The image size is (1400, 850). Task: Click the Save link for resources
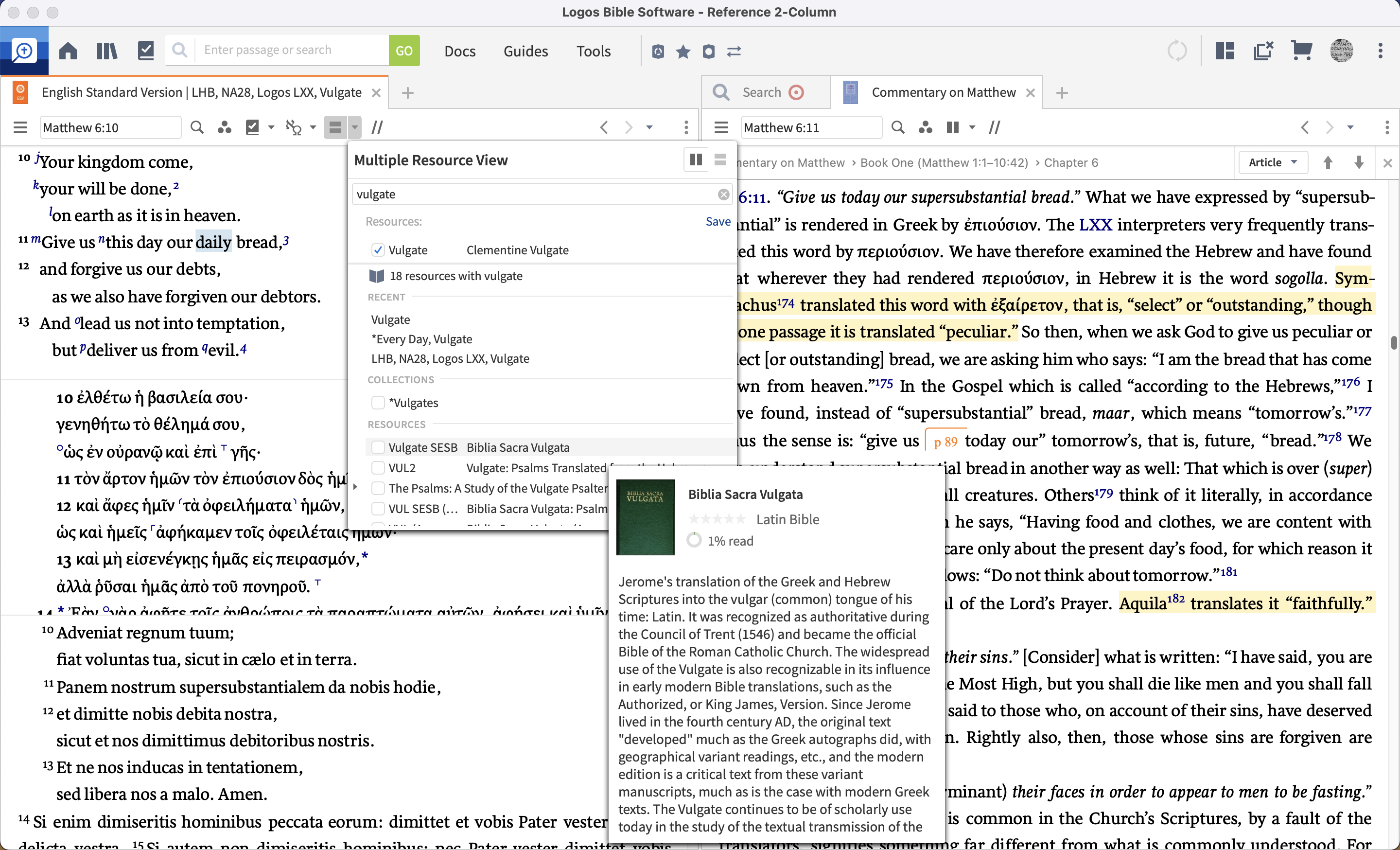point(717,222)
